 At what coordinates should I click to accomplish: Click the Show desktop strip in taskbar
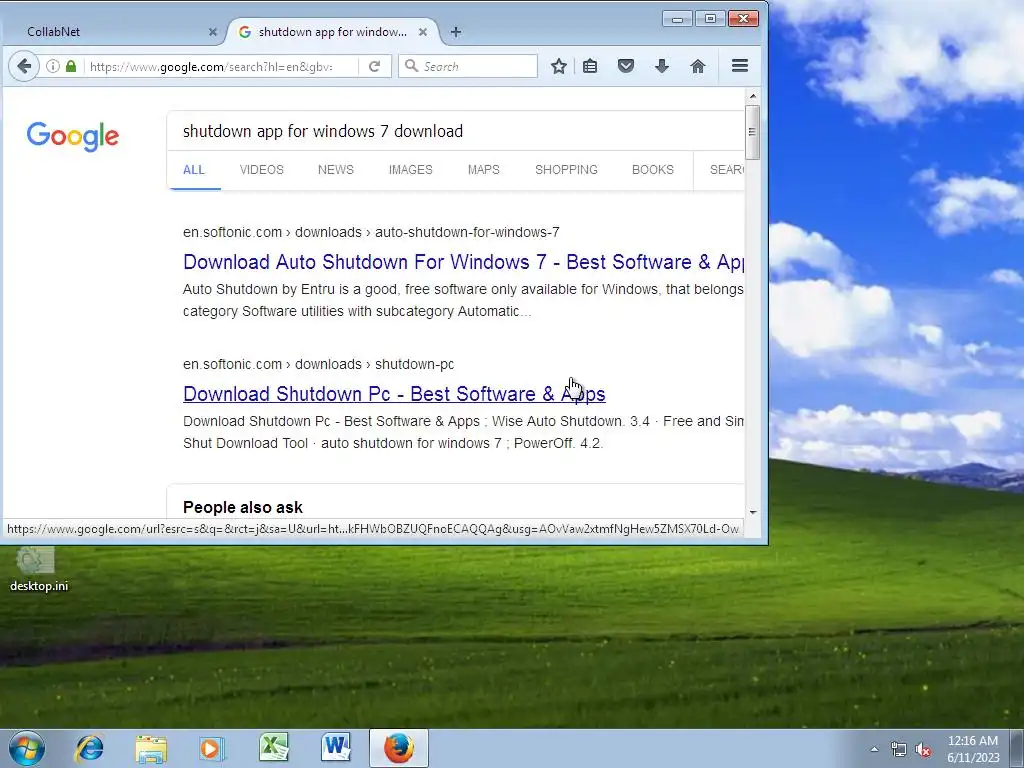[x=1017, y=748]
